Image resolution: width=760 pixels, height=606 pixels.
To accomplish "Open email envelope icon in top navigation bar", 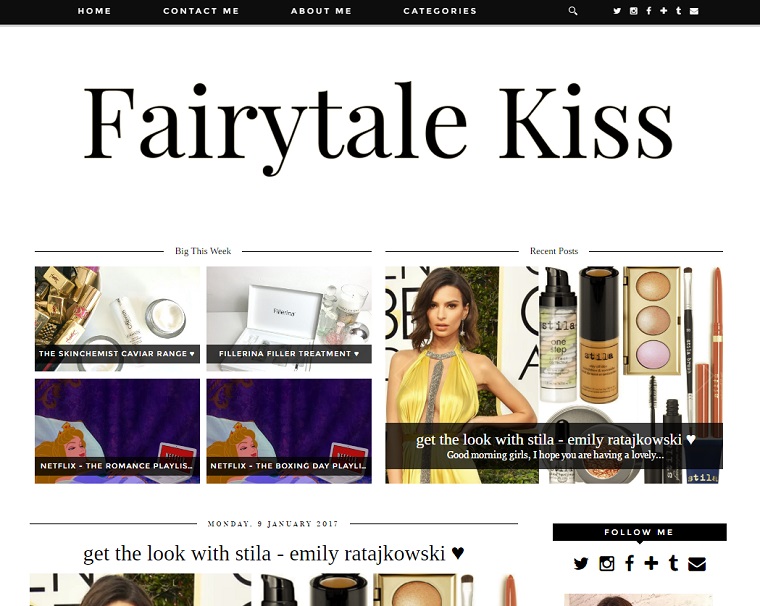I will coord(694,11).
